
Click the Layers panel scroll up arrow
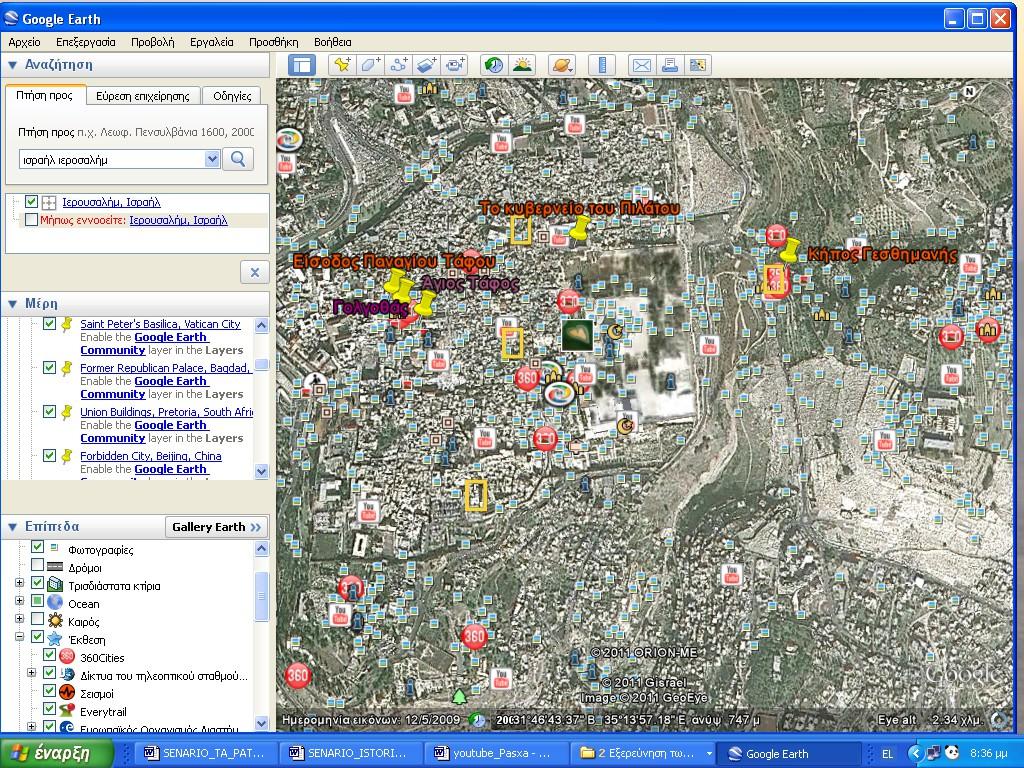(261, 549)
